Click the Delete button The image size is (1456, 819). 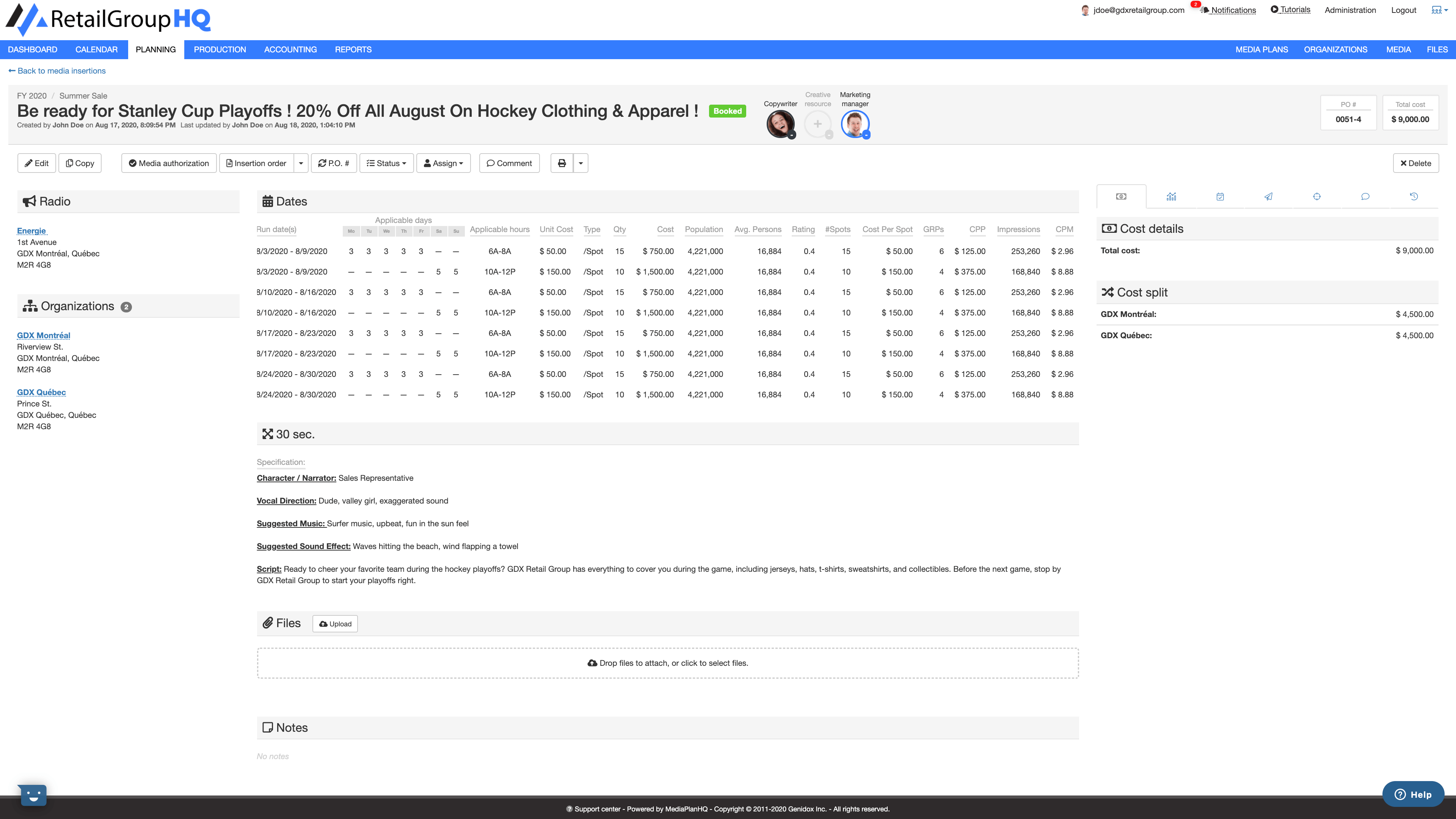(1417, 163)
